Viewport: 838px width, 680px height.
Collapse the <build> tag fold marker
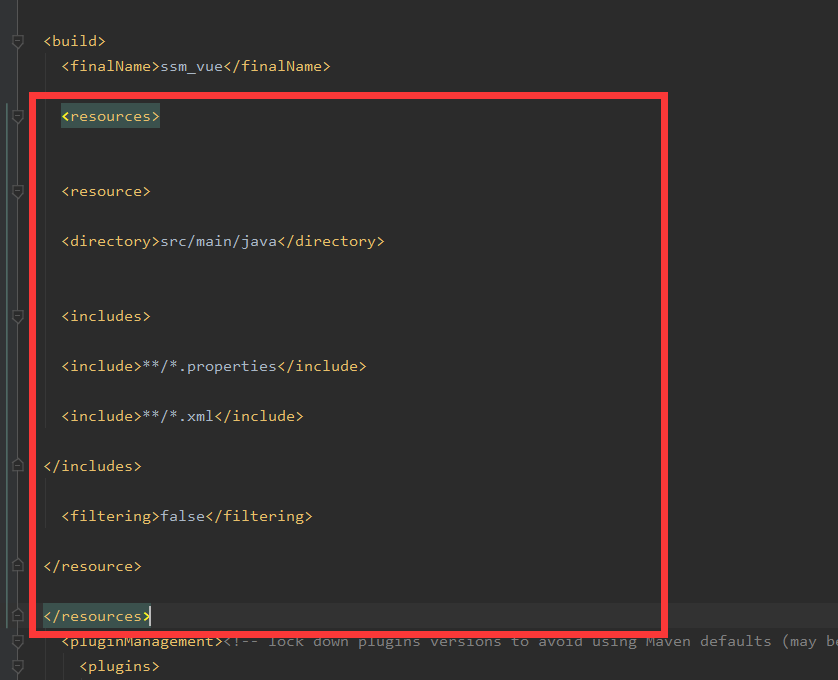(x=18, y=41)
